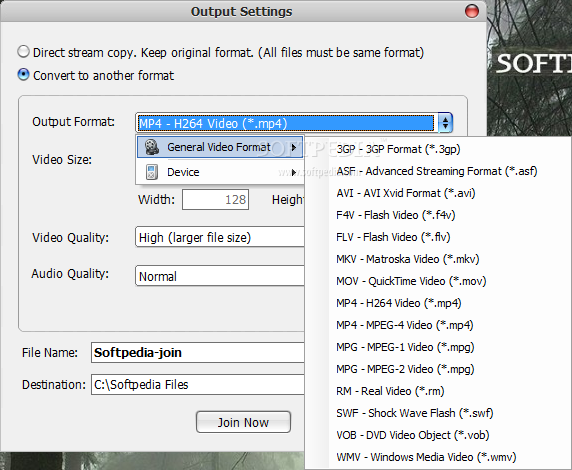Click the Video Quality label
572x470 pixels.
70,238
